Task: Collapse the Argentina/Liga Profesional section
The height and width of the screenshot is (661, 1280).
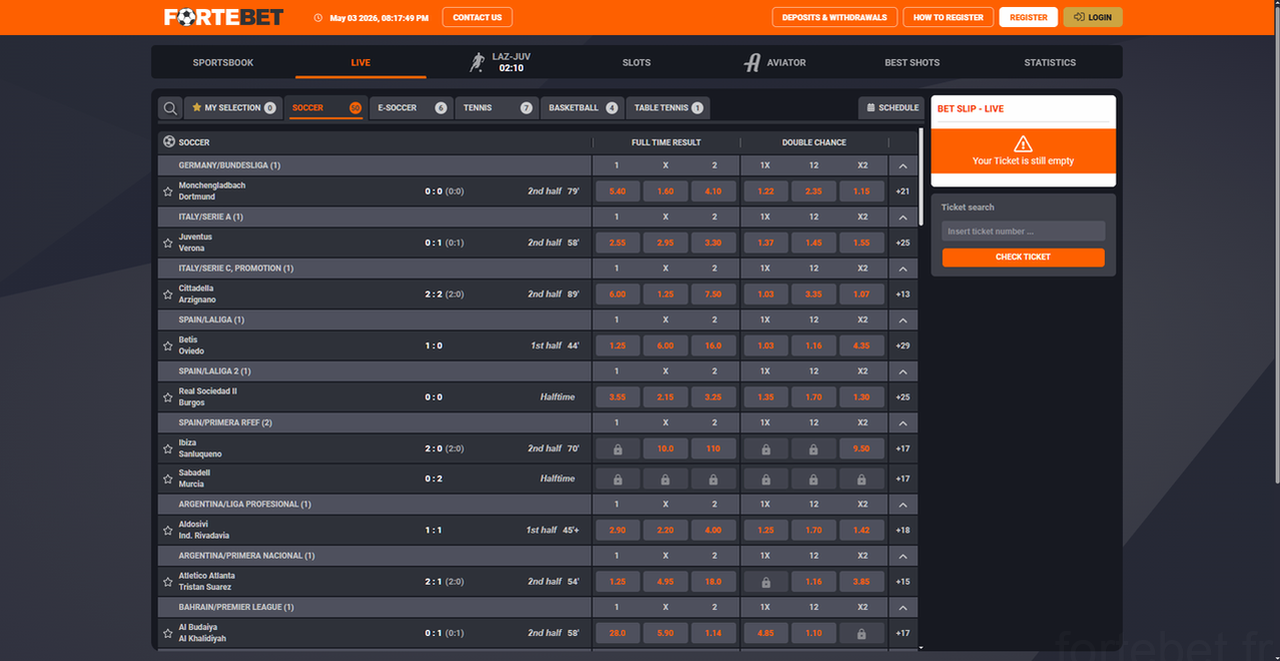Action: [903, 505]
